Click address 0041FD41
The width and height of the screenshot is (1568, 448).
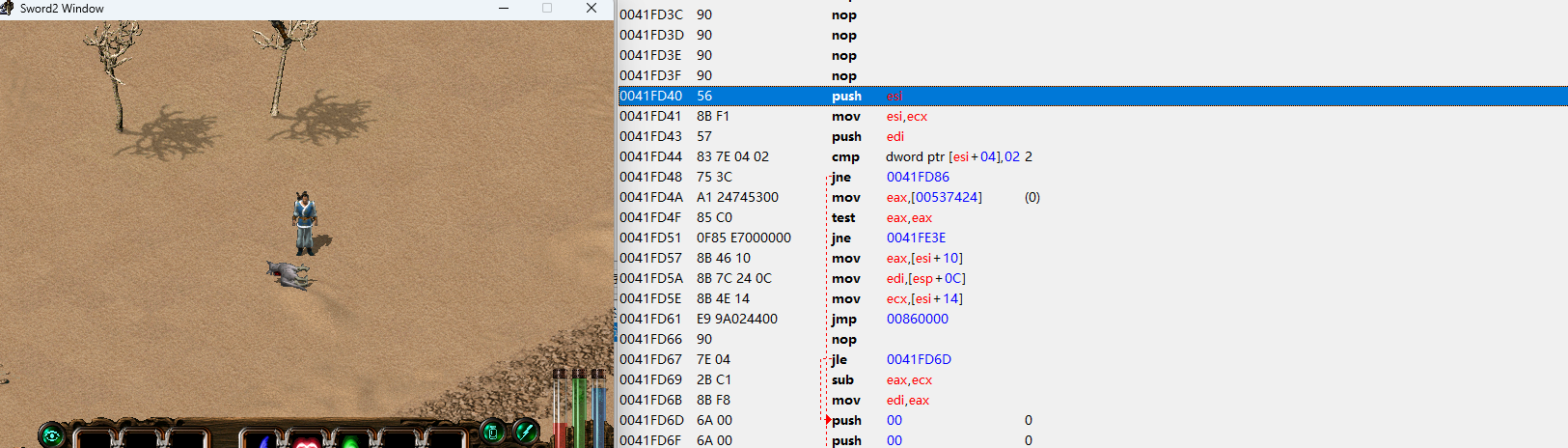650,116
